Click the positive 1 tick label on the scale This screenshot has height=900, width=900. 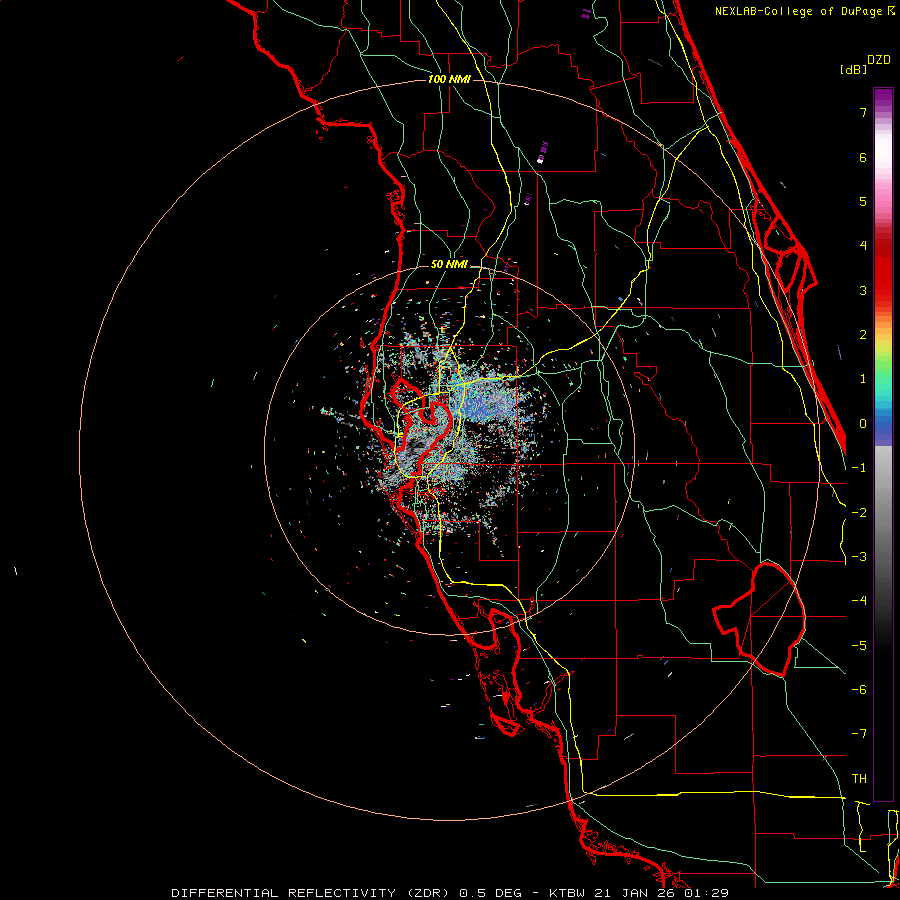coord(863,379)
